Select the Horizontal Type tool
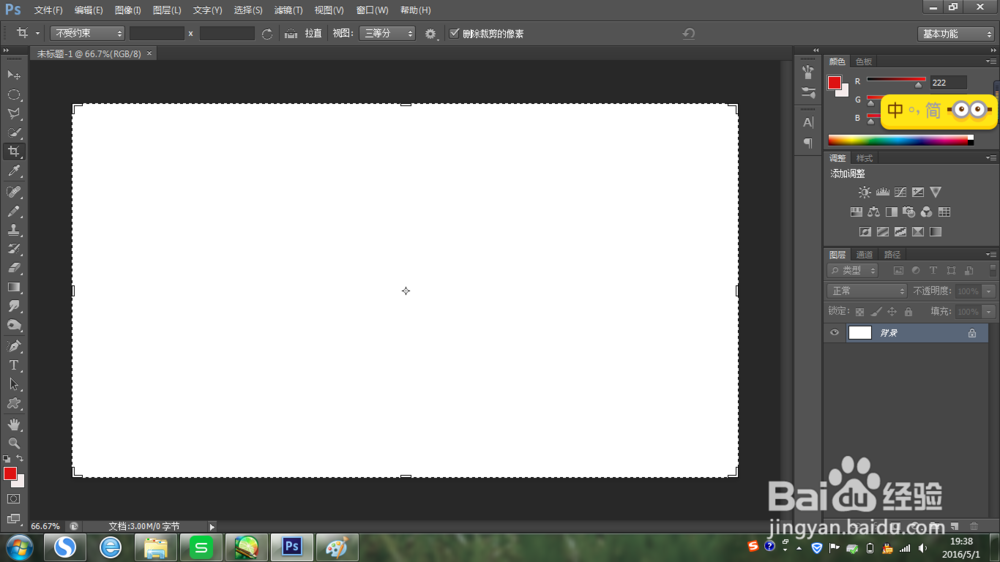Viewport: 1000px width, 562px height. point(13,365)
